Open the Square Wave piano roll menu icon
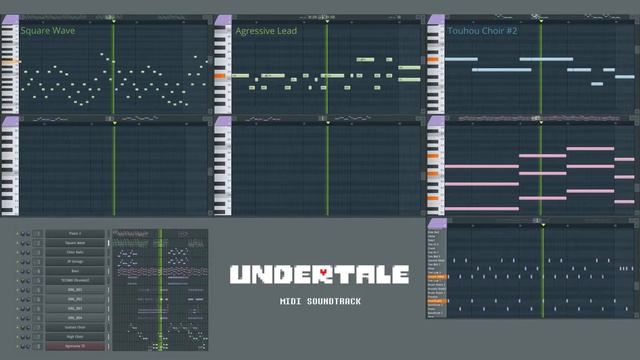640x360 pixels. point(10,20)
